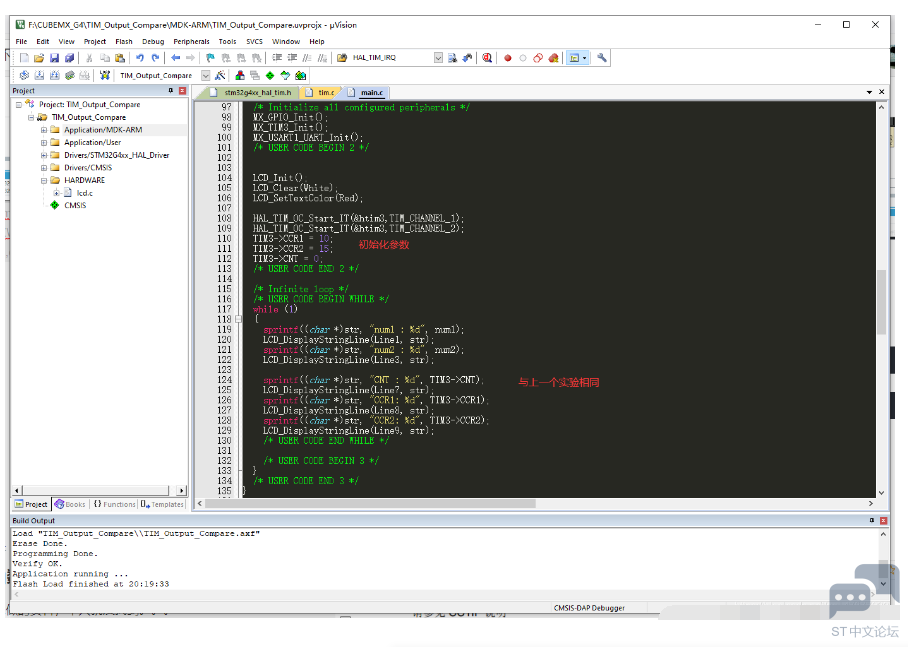The image size is (908, 647).
Task: Rebuild all target files icon
Action: point(54,75)
